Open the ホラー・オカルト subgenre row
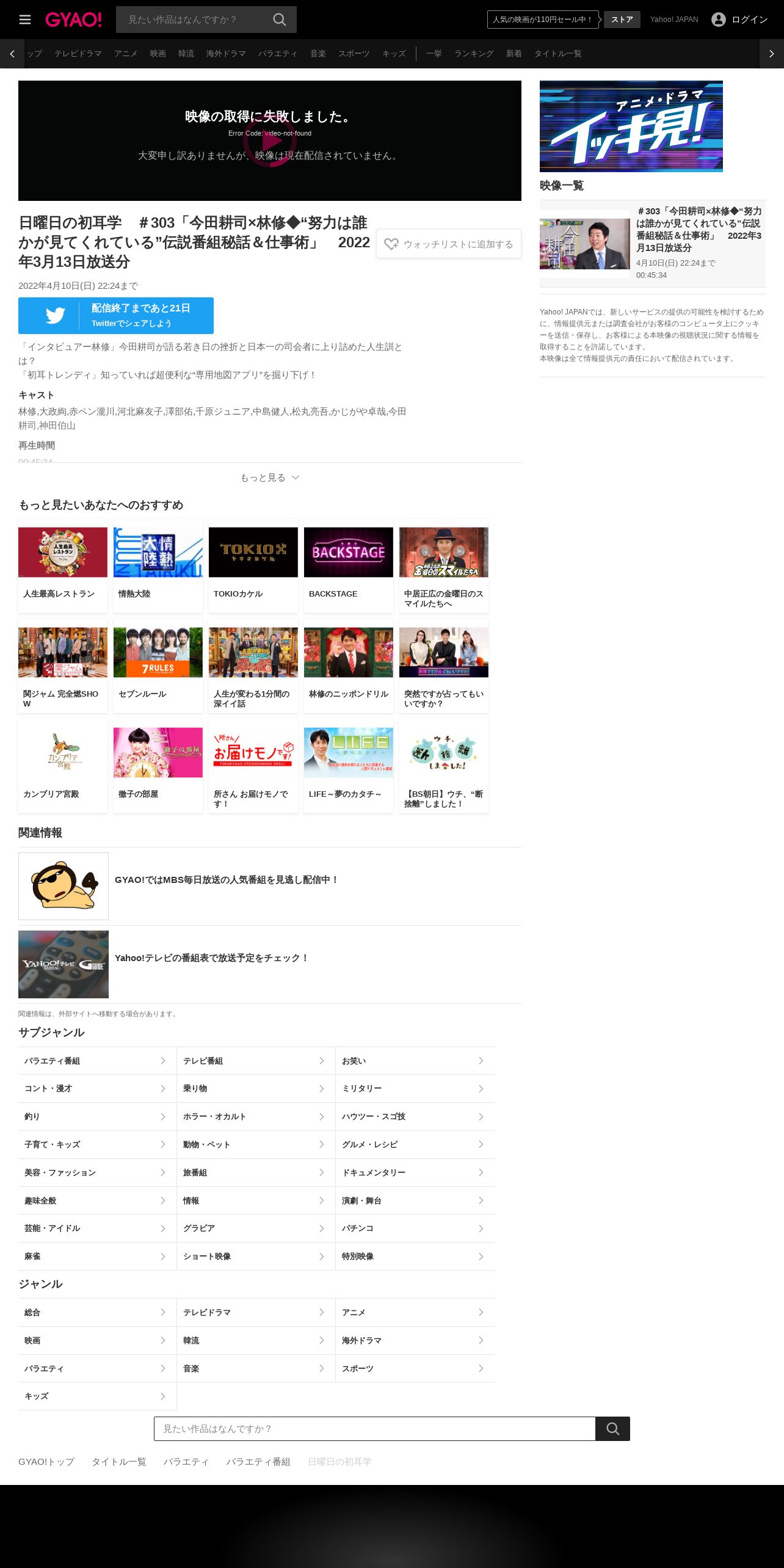 click(256, 1117)
